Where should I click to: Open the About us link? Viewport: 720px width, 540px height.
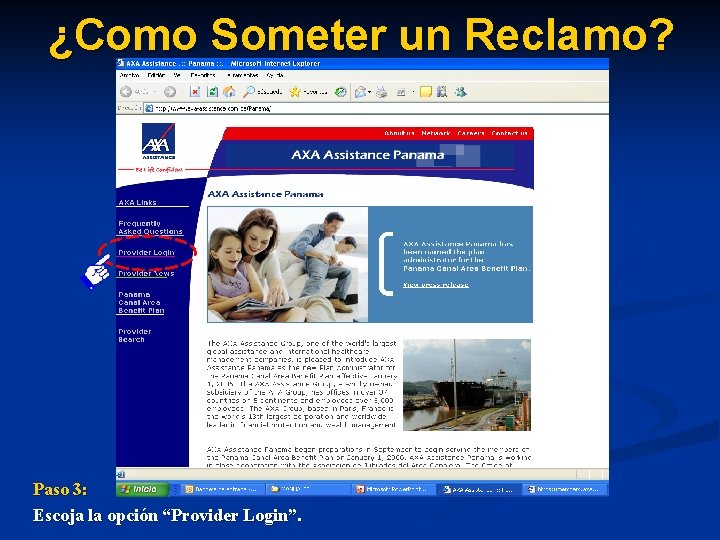[399, 133]
